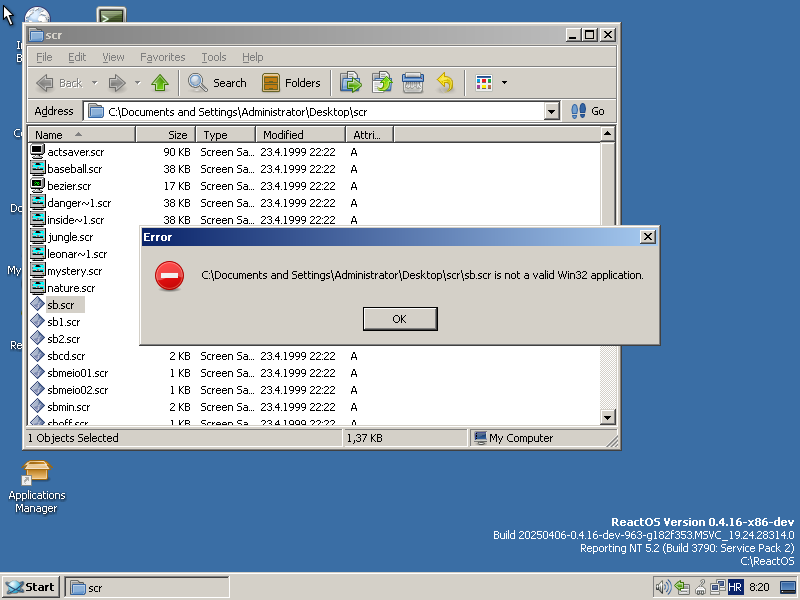Sort by the Attri... column header
The image size is (800, 600).
370,135
